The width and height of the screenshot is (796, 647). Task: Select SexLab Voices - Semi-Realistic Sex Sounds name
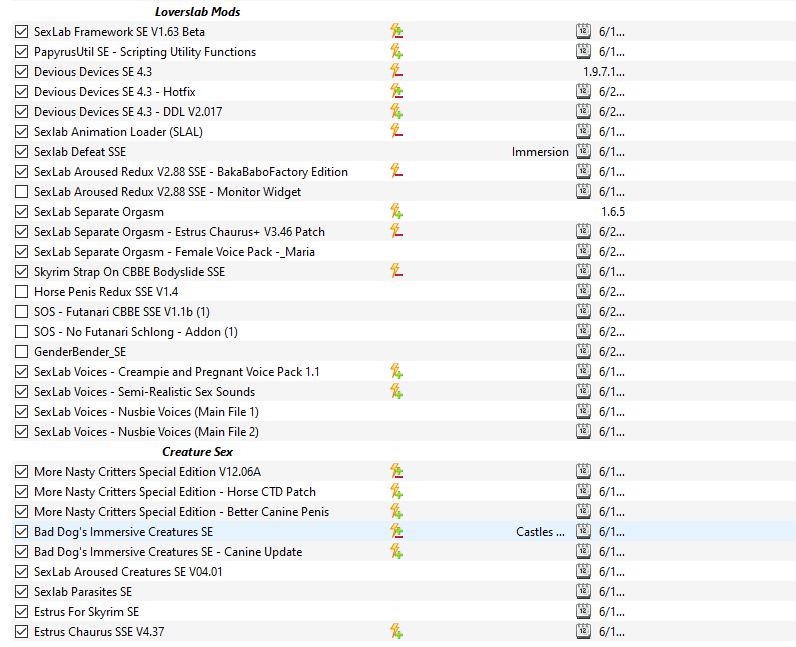click(144, 392)
